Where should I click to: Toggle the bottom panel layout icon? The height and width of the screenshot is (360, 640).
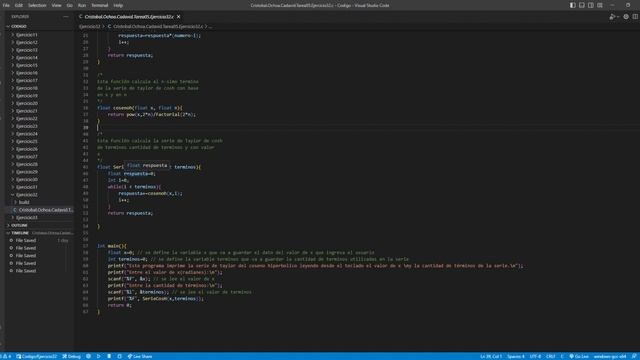coord(582,5)
